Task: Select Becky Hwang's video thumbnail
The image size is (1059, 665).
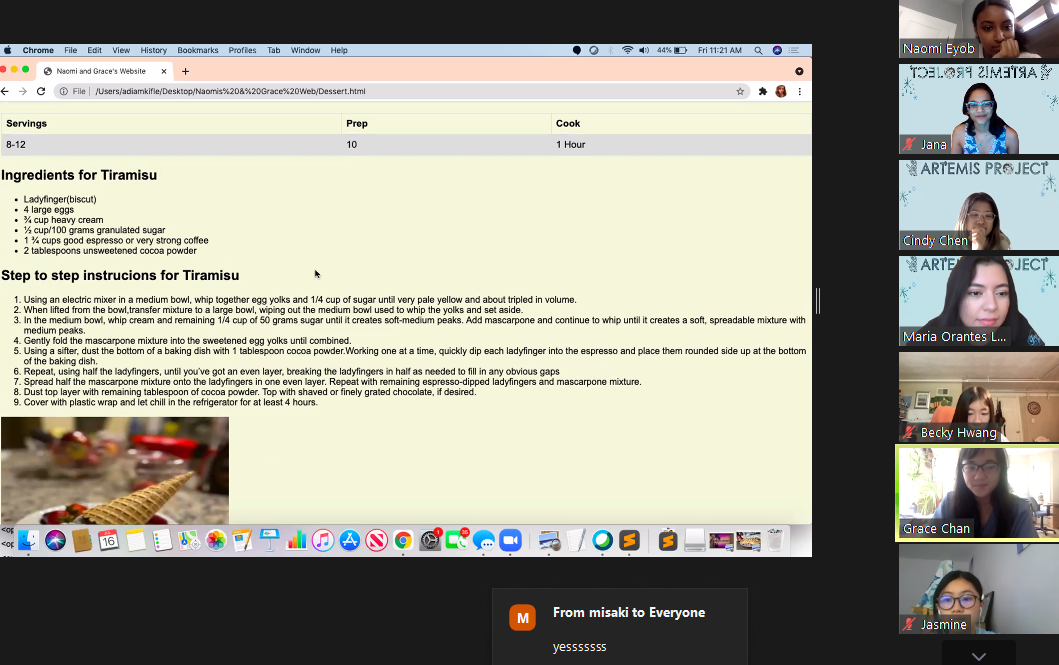Action: pos(979,397)
